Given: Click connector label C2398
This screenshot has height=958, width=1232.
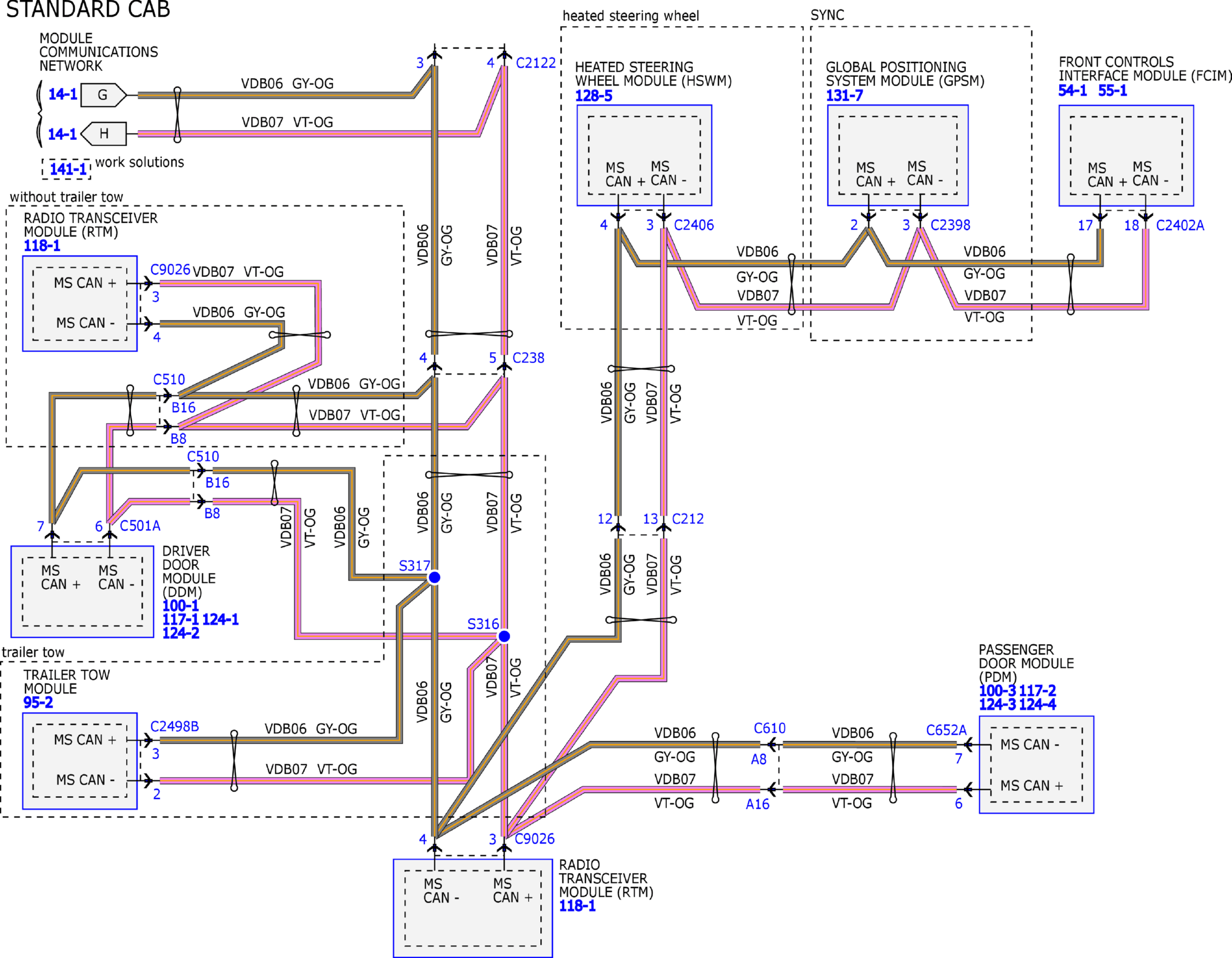Looking at the screenshot, I should tap(950, 225).
